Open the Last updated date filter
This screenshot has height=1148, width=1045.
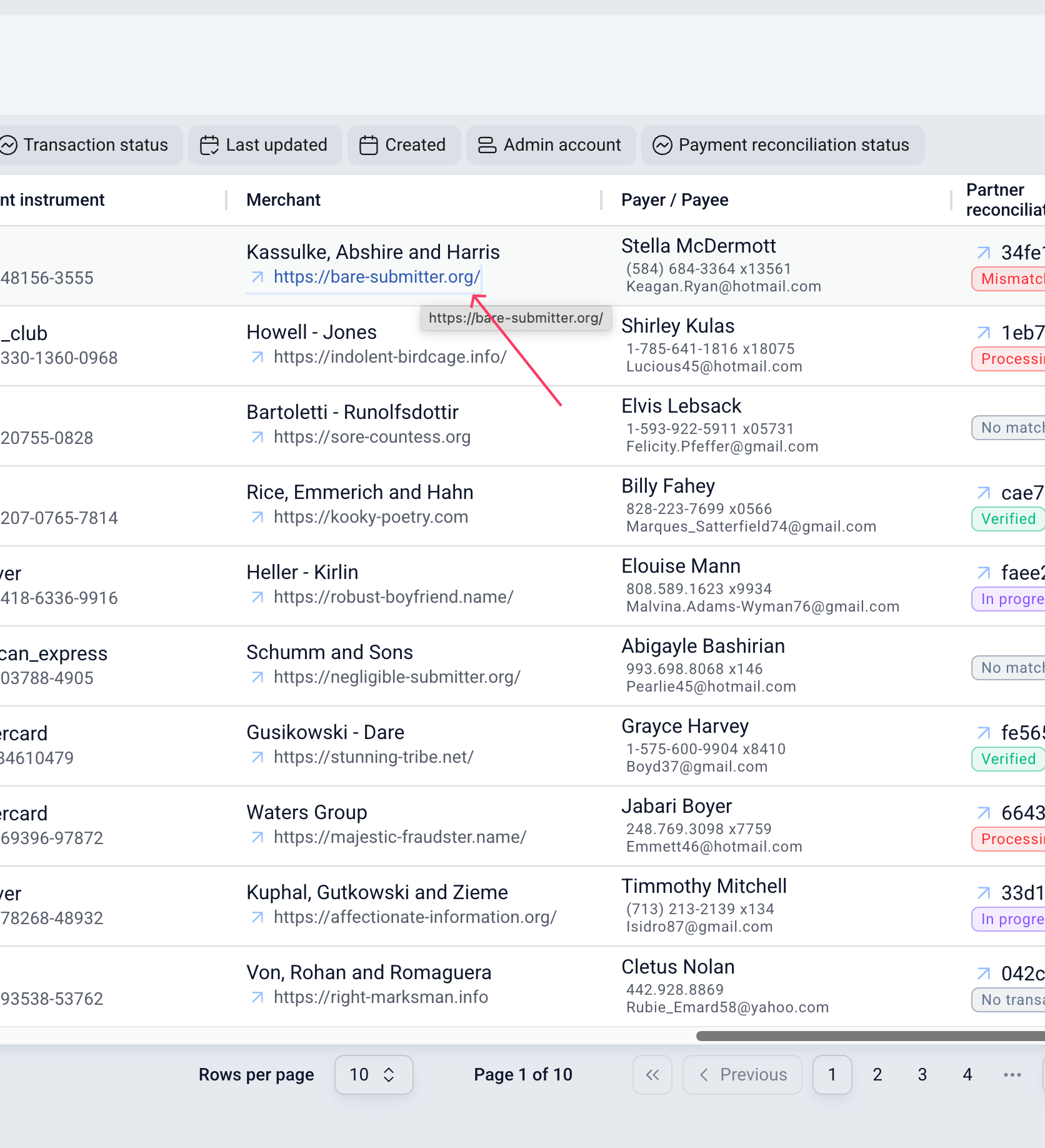(x=265, y=145)
